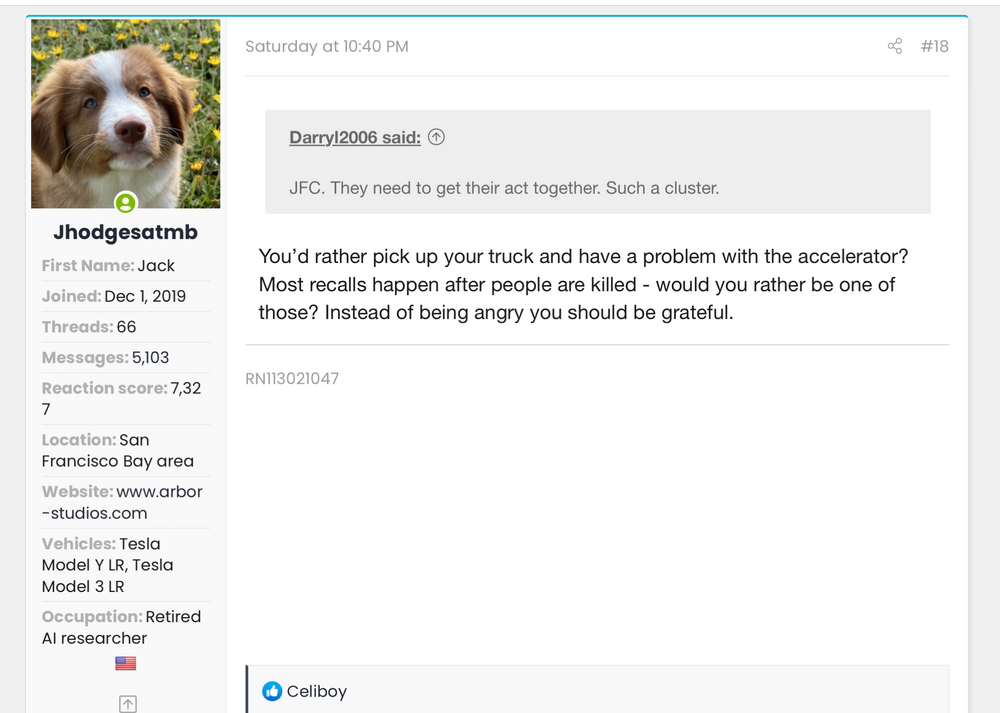Open post number #18 permalink
The image size is (1000, 713).
tap(934, 46)
